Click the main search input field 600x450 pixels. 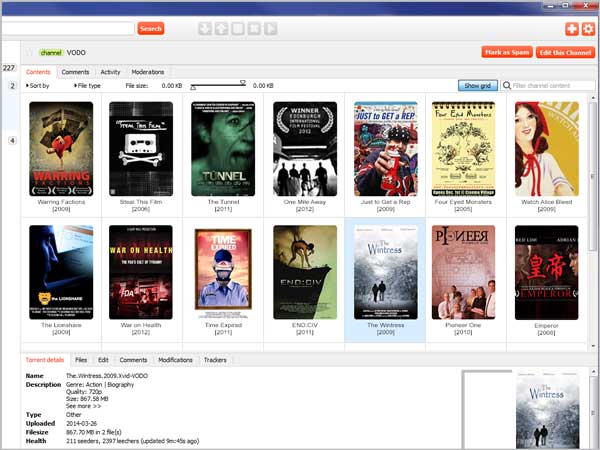click(68, 29)
